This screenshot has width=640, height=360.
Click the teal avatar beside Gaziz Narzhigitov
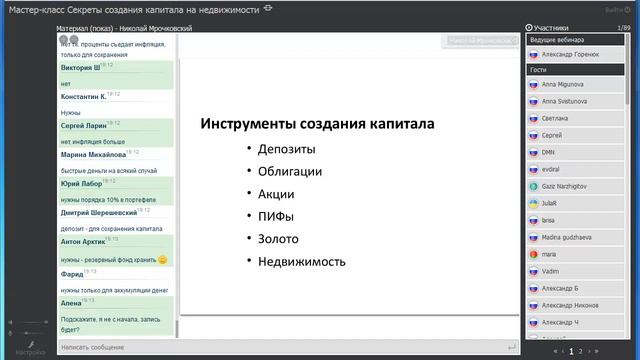click(x=533, y=187)
